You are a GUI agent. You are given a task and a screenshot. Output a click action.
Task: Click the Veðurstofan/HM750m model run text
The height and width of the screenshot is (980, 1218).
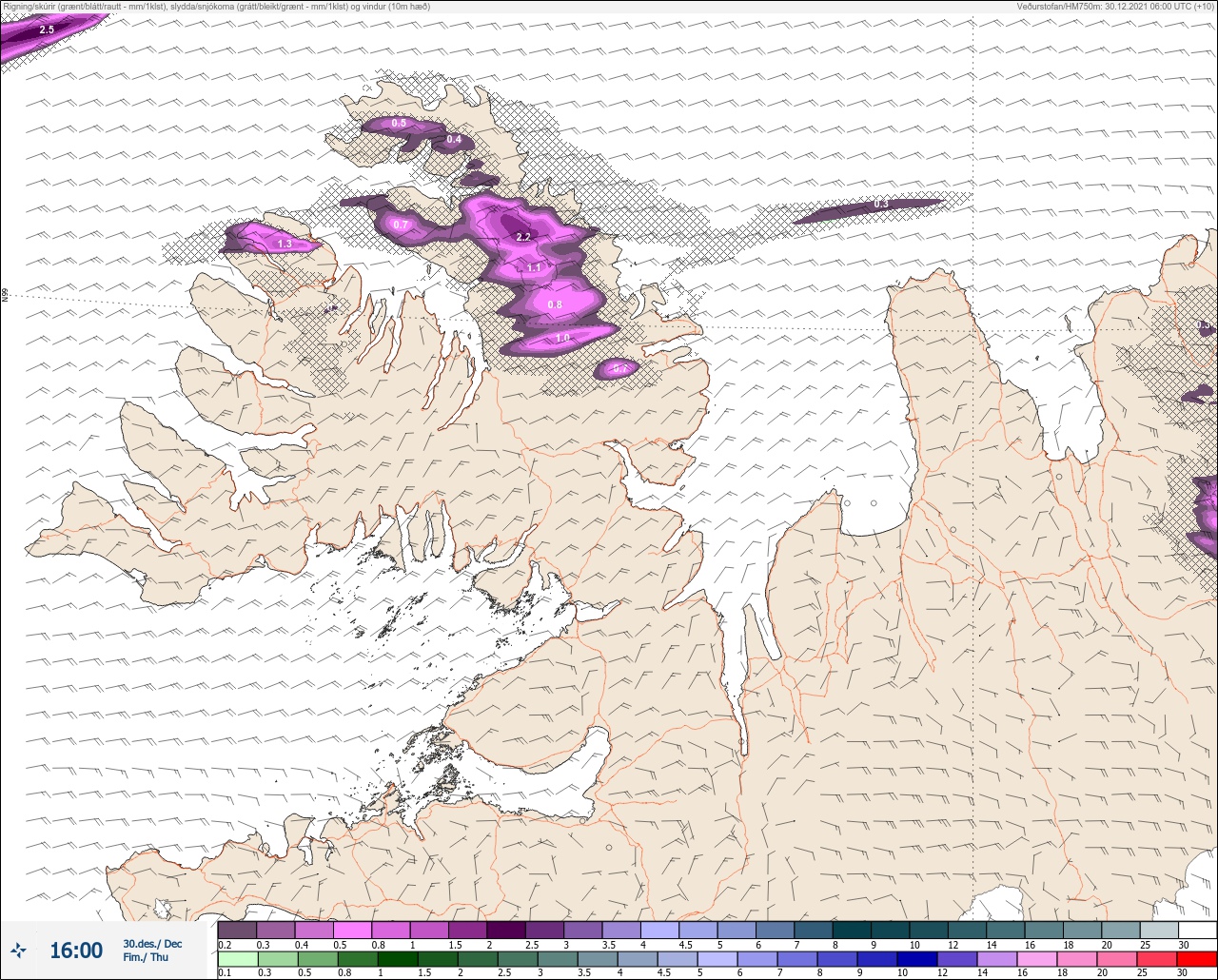pos(1115,6)
